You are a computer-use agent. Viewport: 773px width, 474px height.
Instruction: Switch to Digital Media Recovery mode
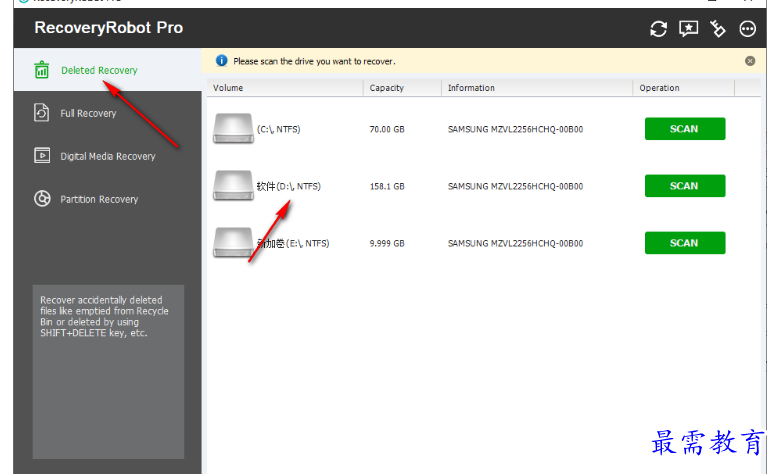[107, 156]
